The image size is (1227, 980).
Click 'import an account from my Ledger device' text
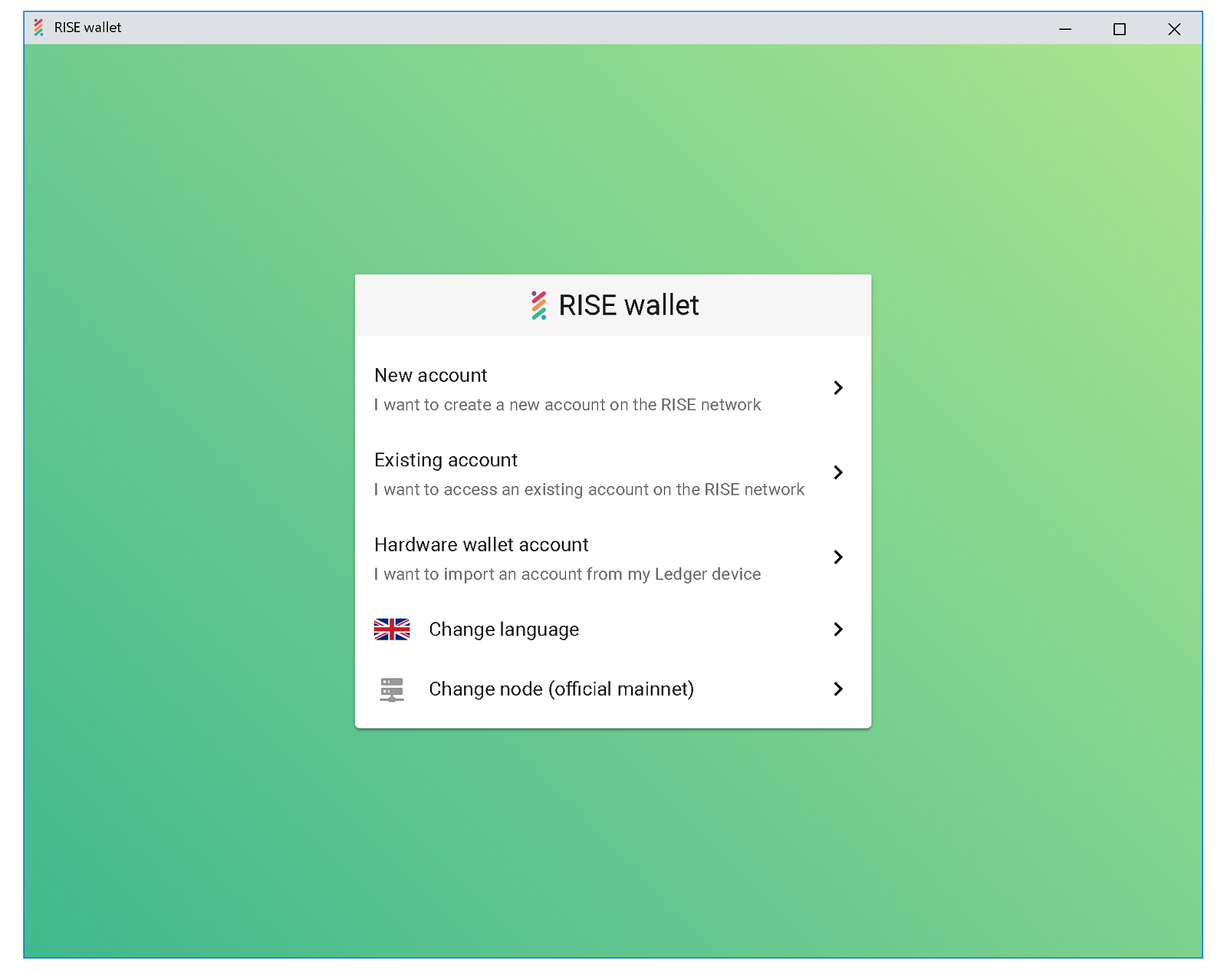602,574
